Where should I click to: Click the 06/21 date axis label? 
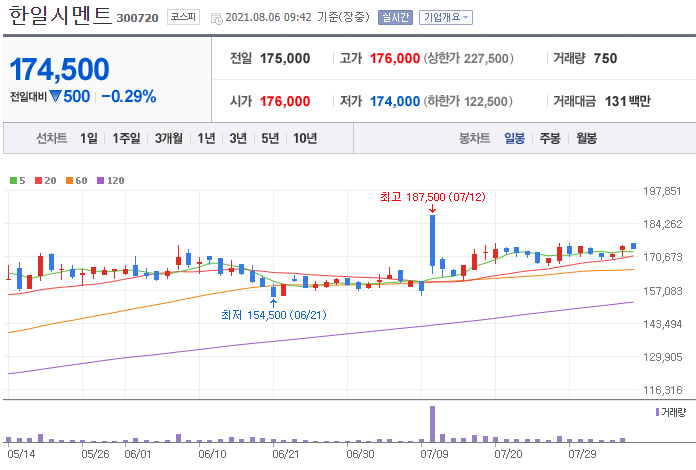(285, 454)
